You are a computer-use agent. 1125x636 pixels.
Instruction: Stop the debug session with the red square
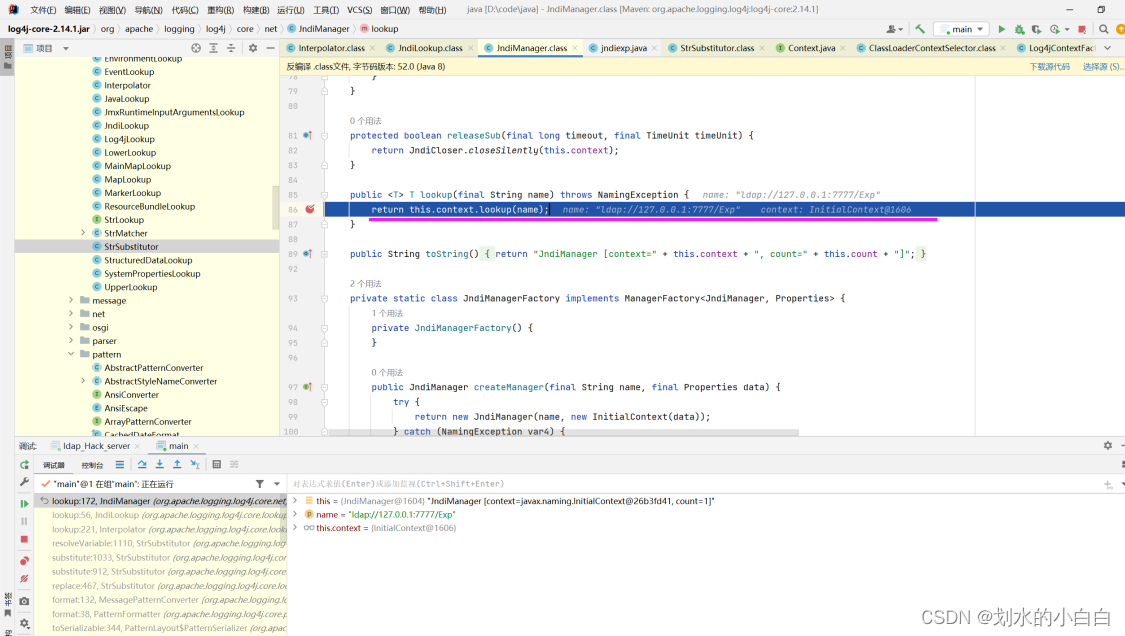point(24,539)
